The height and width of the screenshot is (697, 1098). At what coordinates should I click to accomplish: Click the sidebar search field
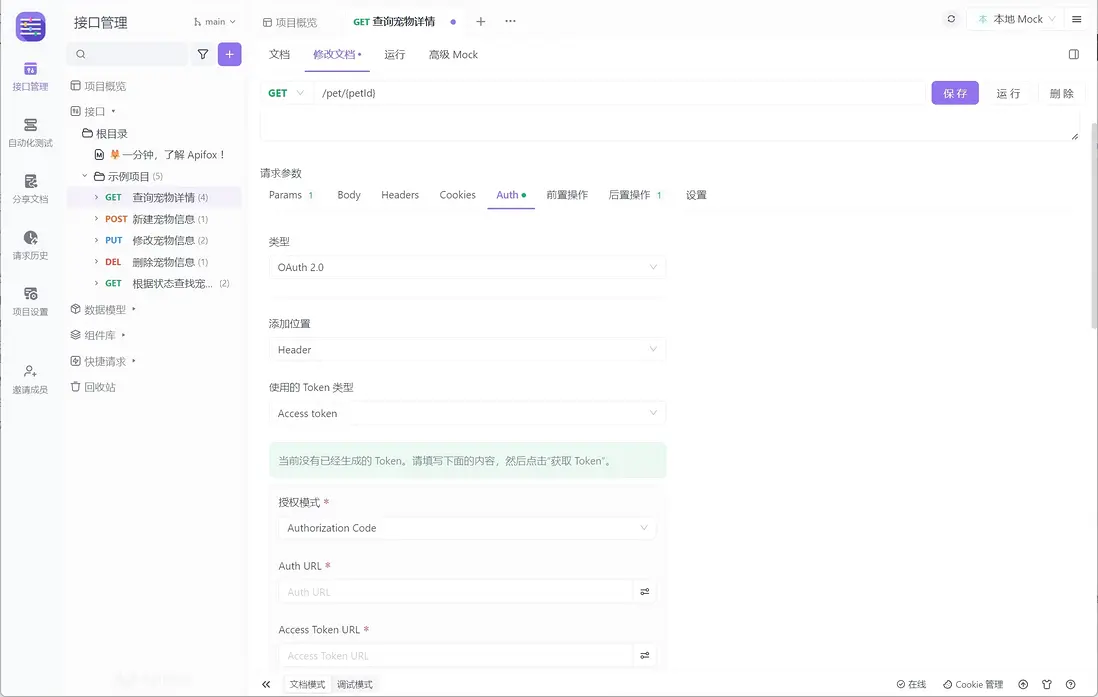pos(127,54)
